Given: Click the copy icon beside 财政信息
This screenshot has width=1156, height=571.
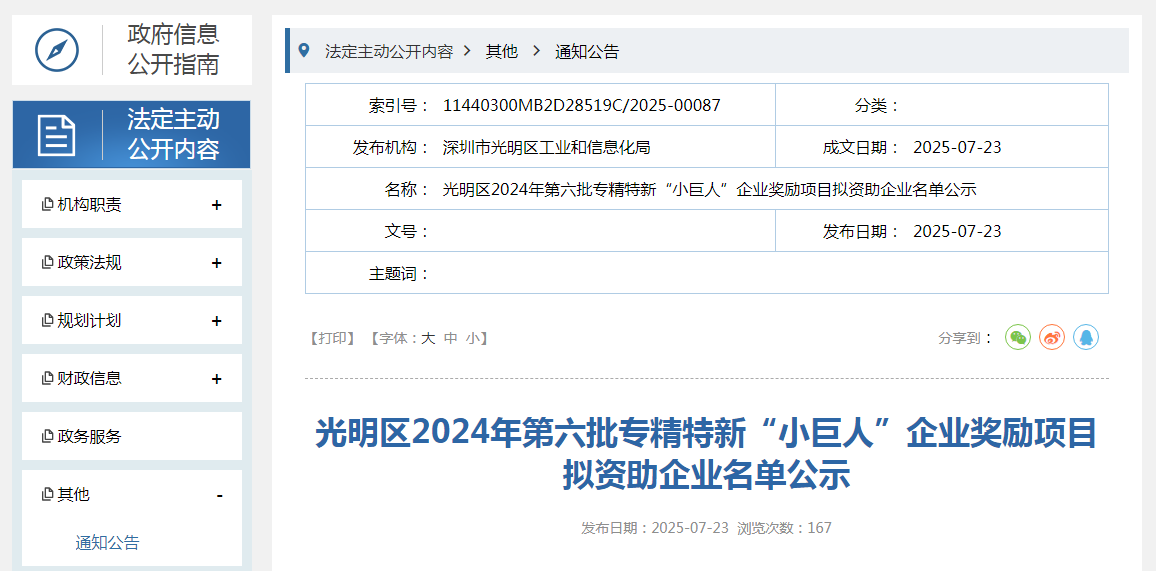Looking at the screenshot, I should pos(48,379).
